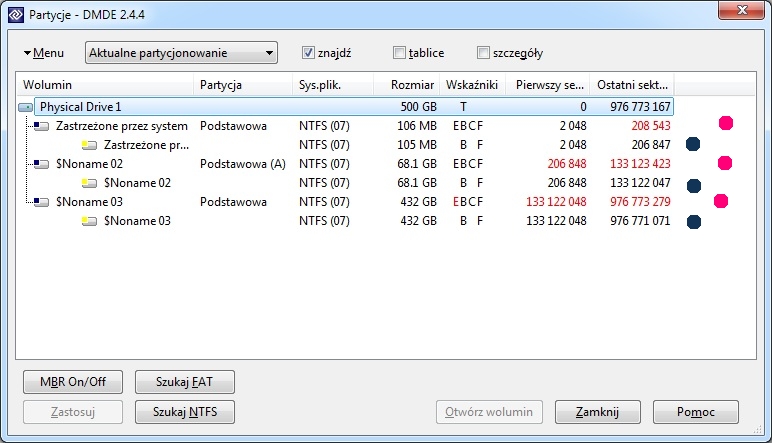Viewport: 772px width, 443px height.
Task: Click the 500 GB size cell
Action: pyautogui.click(x=418, y=107)
